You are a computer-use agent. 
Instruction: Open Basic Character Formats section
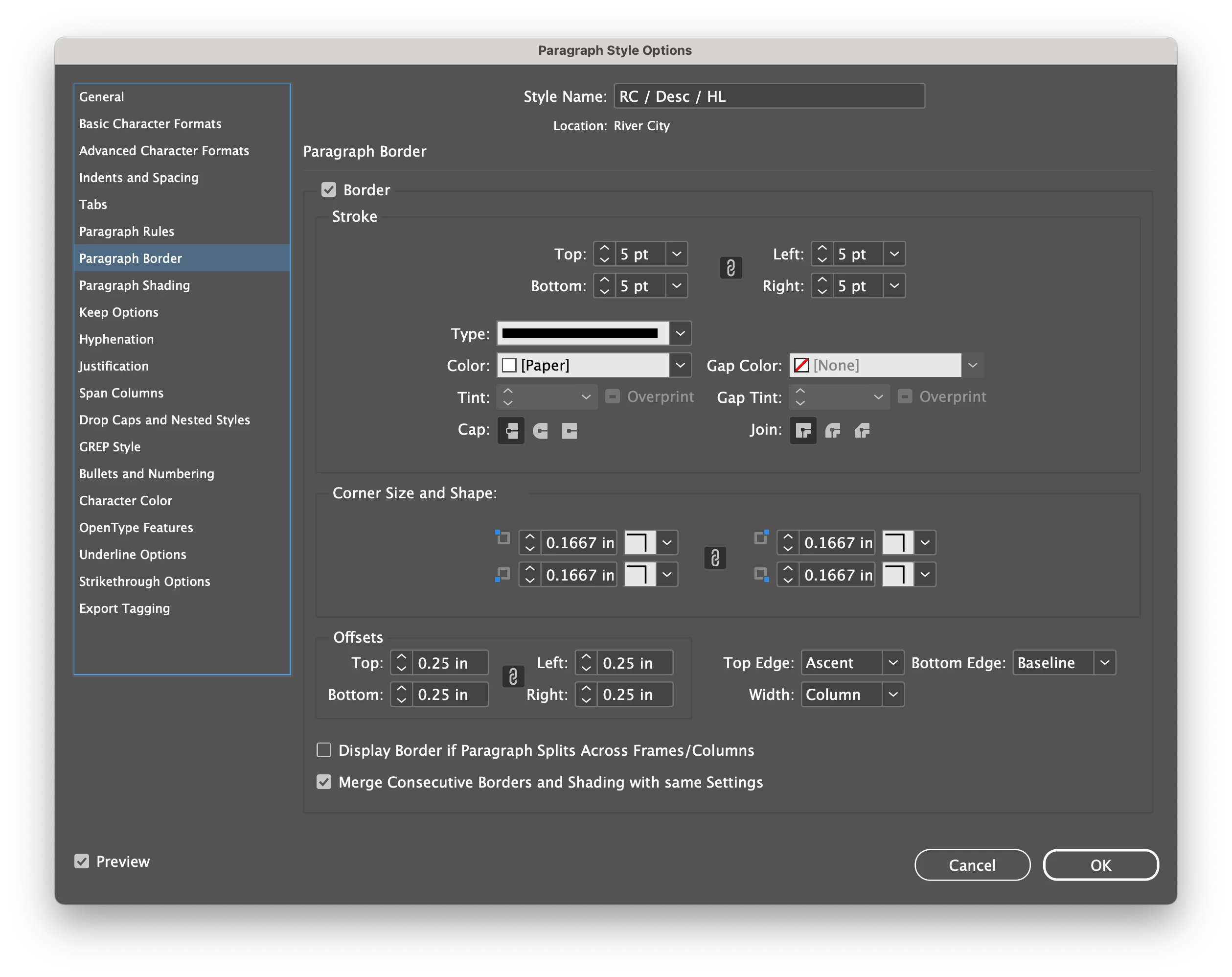coord(150,123)
